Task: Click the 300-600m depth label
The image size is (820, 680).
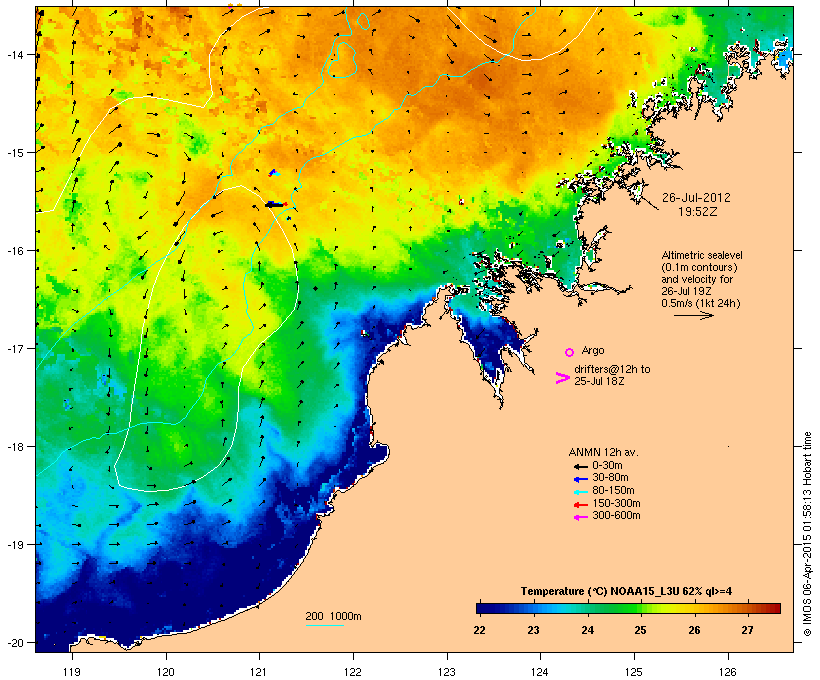Action: pyautogui.click(x=616, y=516)
